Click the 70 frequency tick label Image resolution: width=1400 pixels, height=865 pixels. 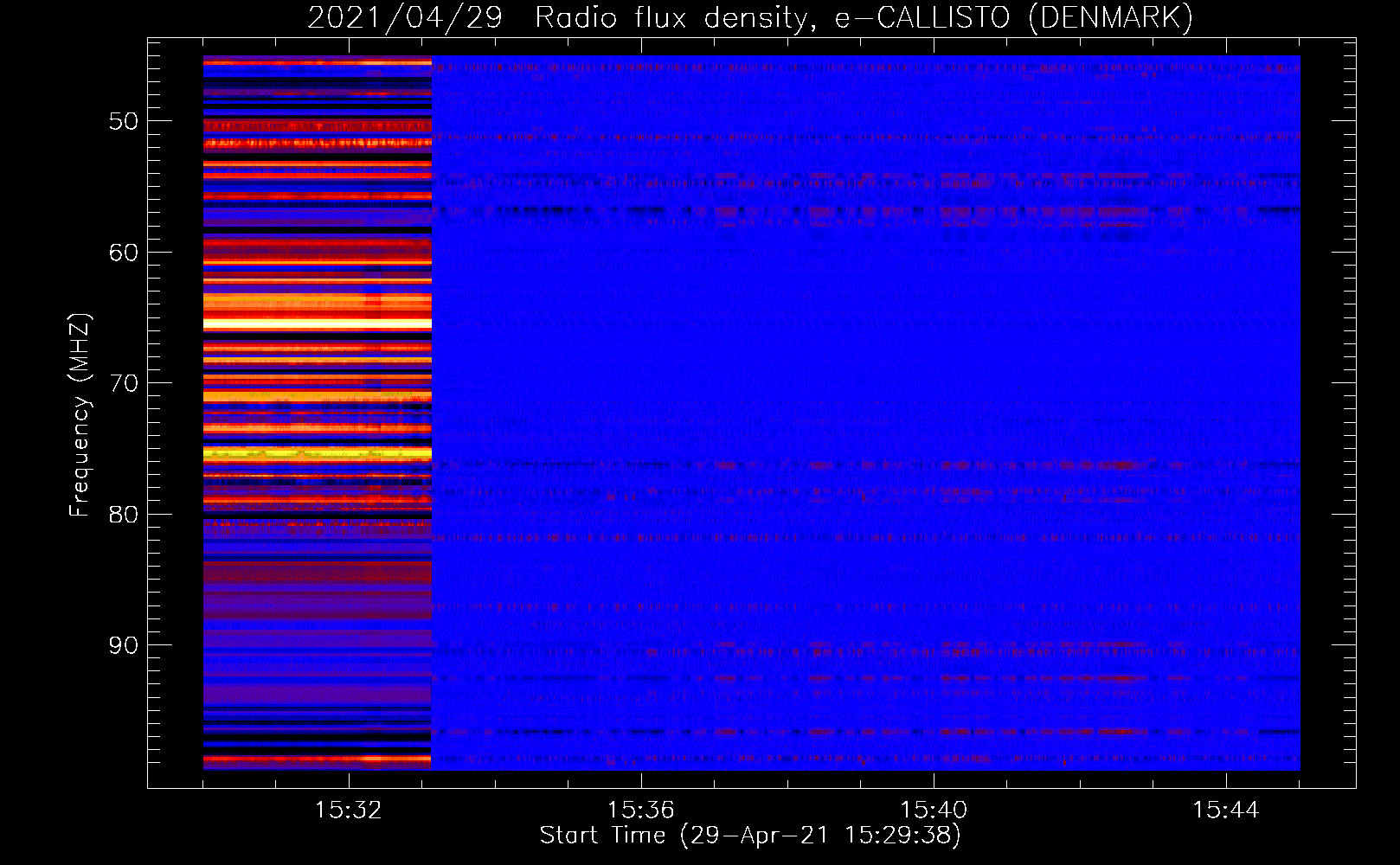click(x=124, y=383)
